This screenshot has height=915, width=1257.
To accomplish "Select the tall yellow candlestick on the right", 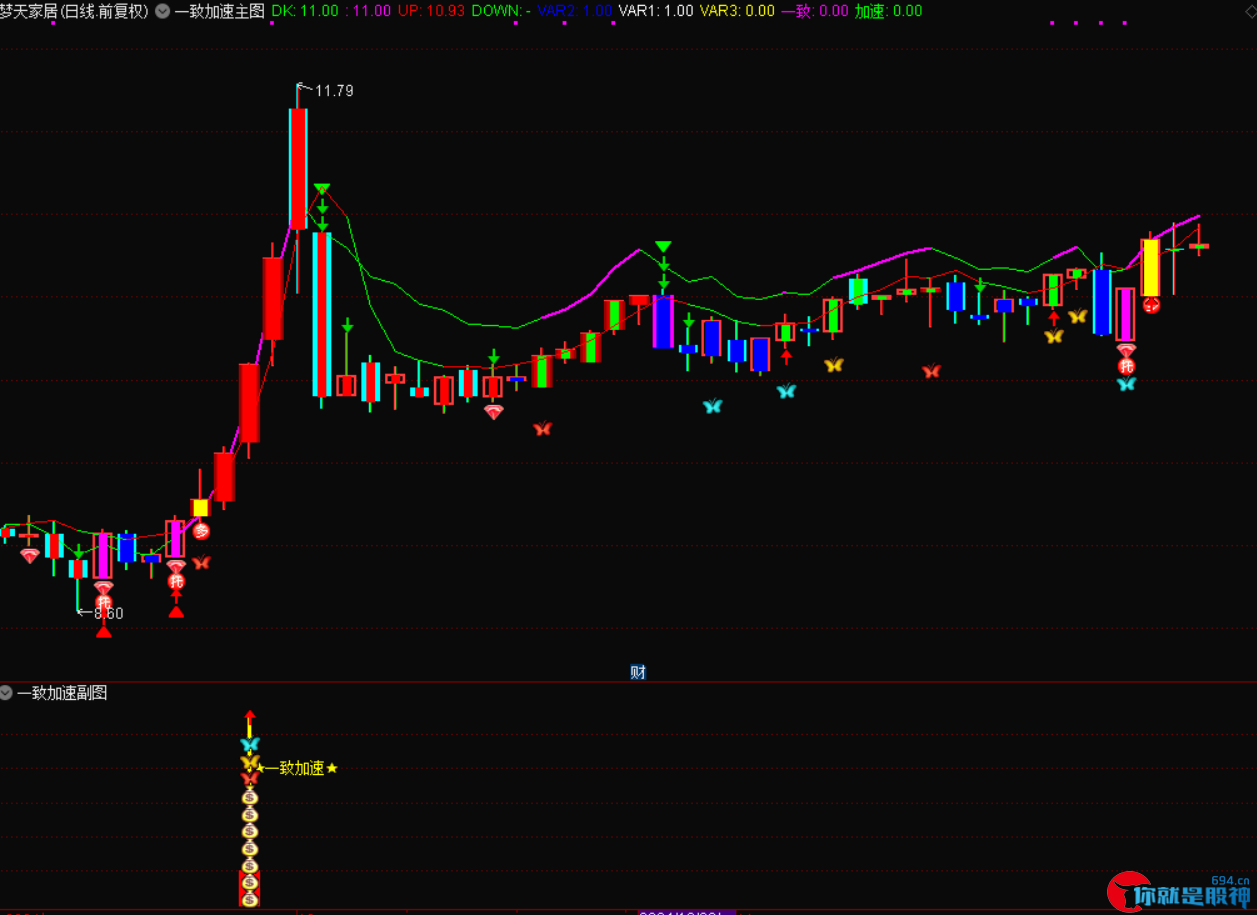I will tap(1151, 267).
